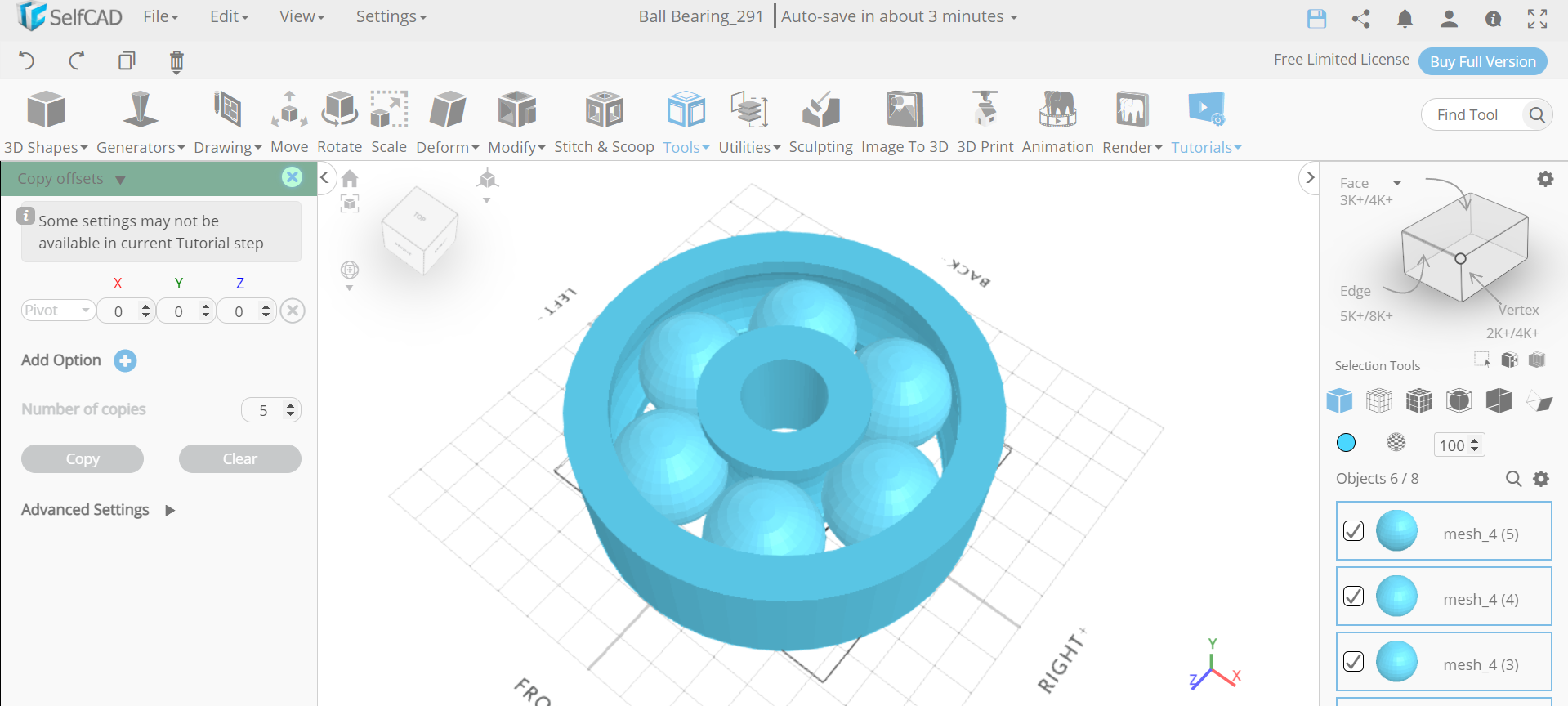1568x706 pixels.
Task: Click the delete trash icon
Action: point(176,61)
